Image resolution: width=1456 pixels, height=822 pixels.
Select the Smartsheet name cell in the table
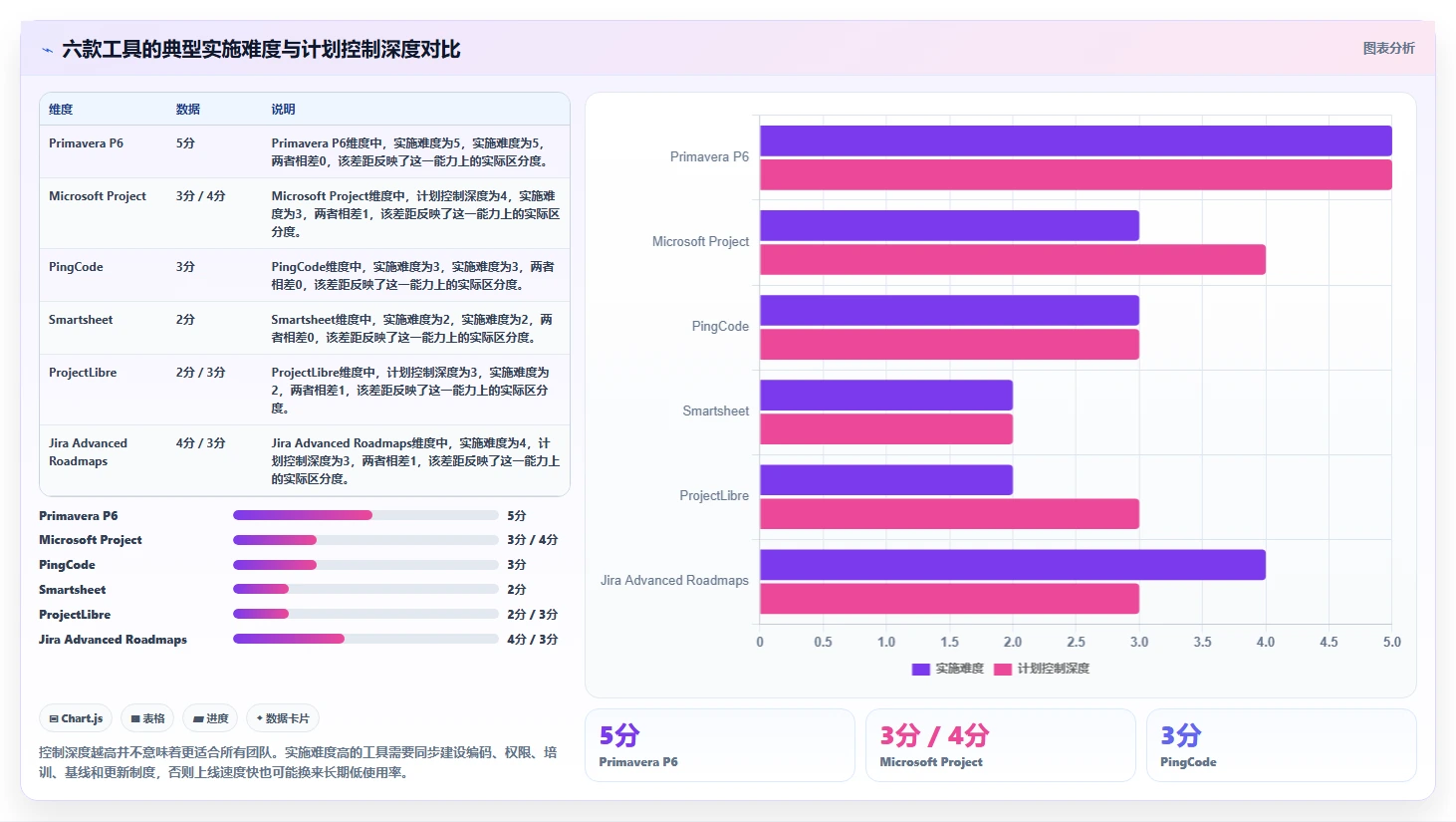(81, 320)
